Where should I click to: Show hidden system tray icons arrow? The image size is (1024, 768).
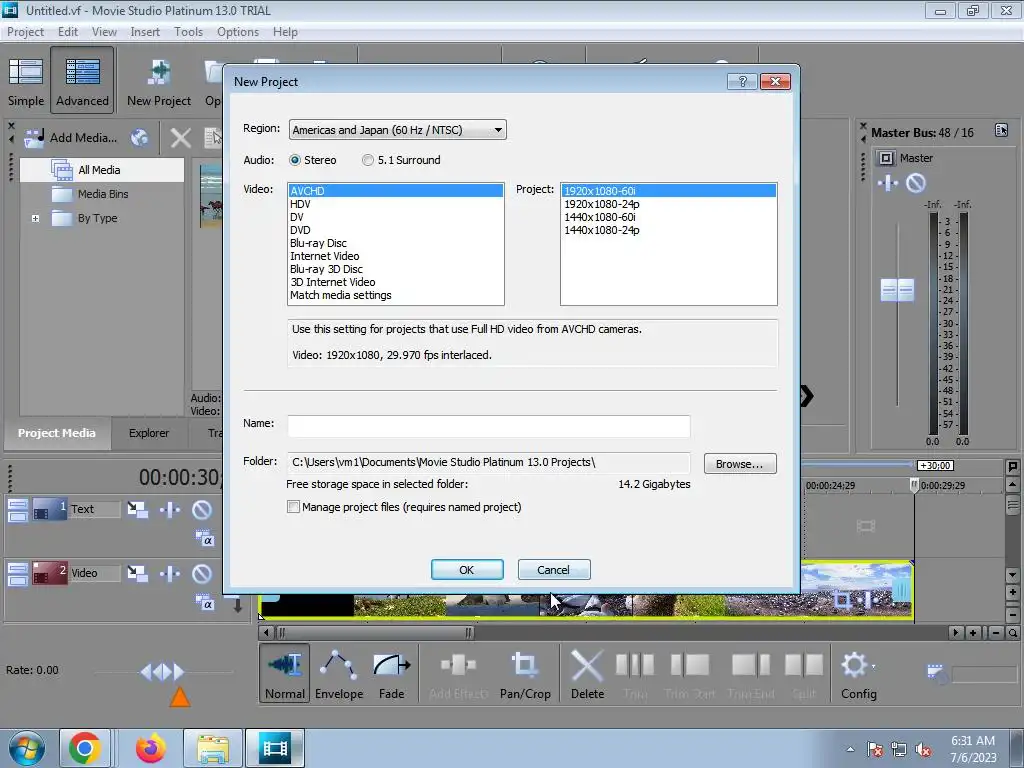[x=850, y=749]
